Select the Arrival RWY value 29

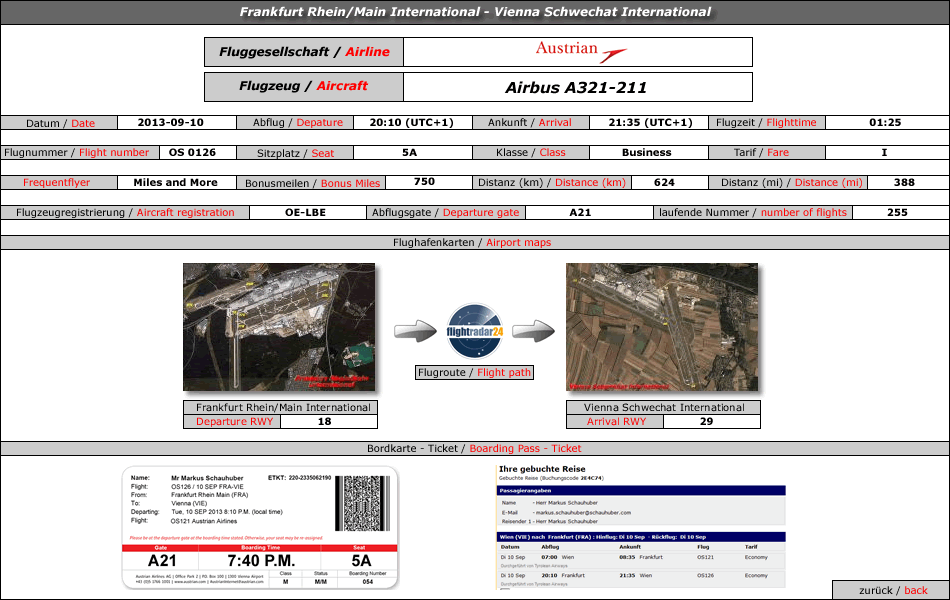point(705,422)
